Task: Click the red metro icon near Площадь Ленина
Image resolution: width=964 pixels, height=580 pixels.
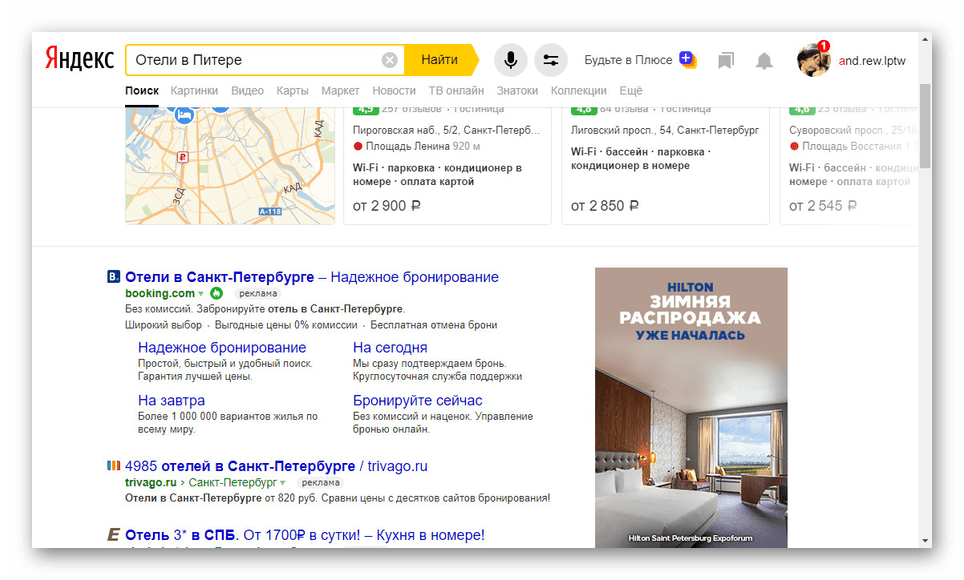Action: click(x=358, y=146)
